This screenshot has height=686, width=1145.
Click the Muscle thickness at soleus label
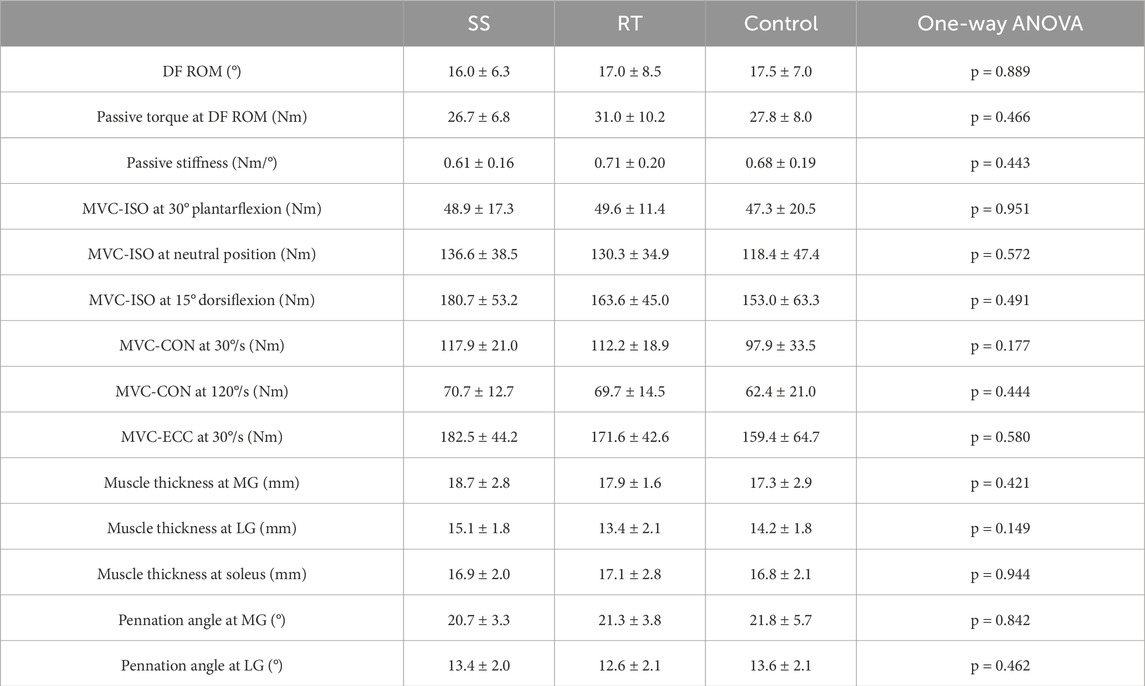pos(202,574)
